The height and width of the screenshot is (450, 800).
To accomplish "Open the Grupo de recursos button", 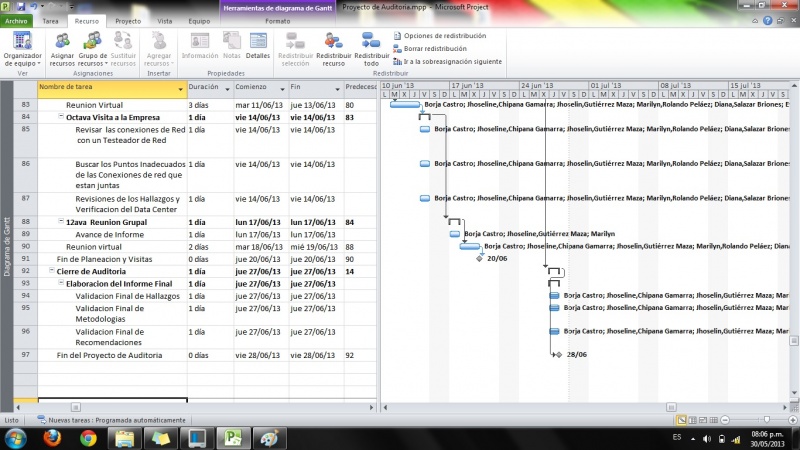I will coord(93,48).
